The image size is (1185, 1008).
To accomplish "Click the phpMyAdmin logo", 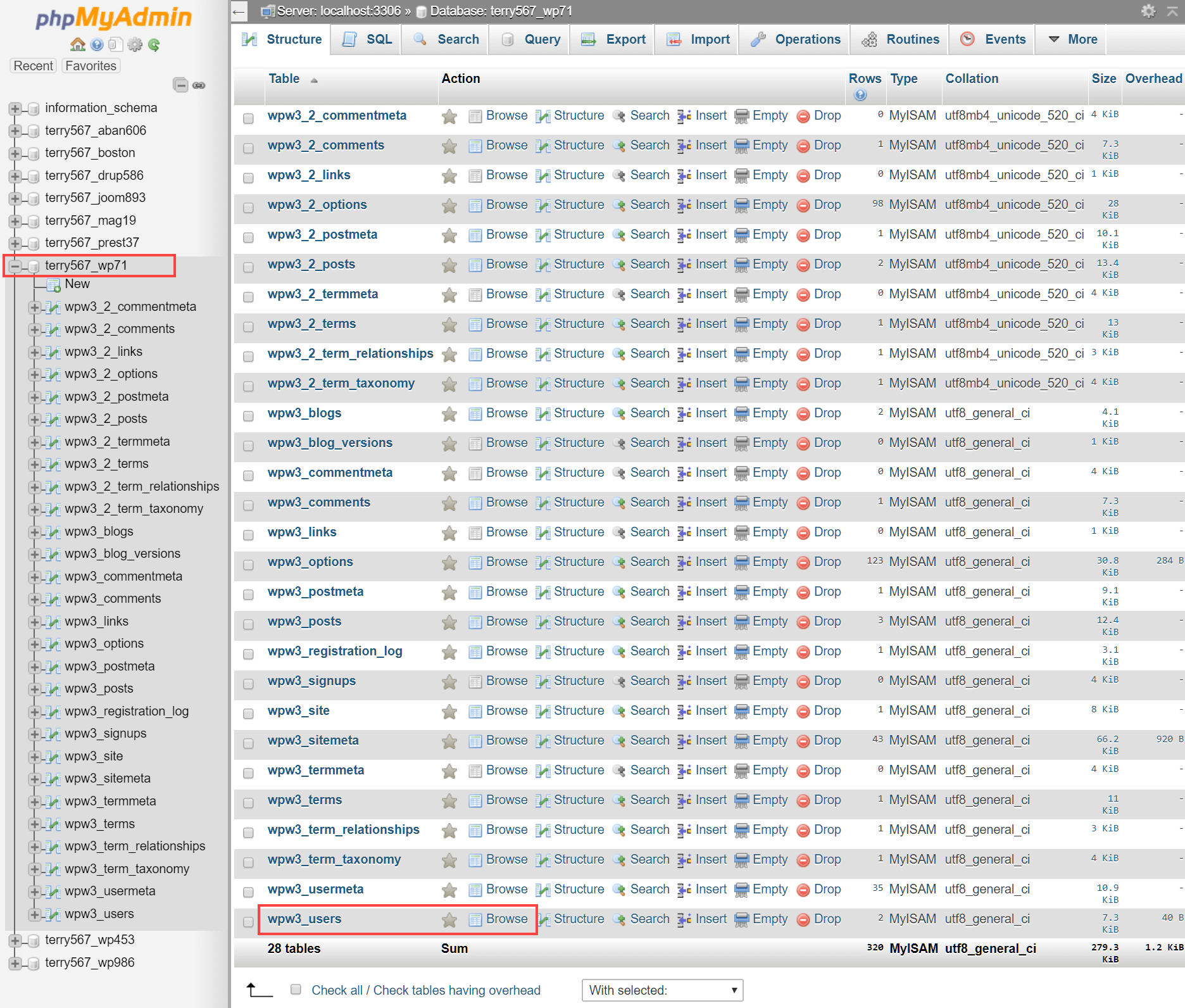I will tap(113, 18).
